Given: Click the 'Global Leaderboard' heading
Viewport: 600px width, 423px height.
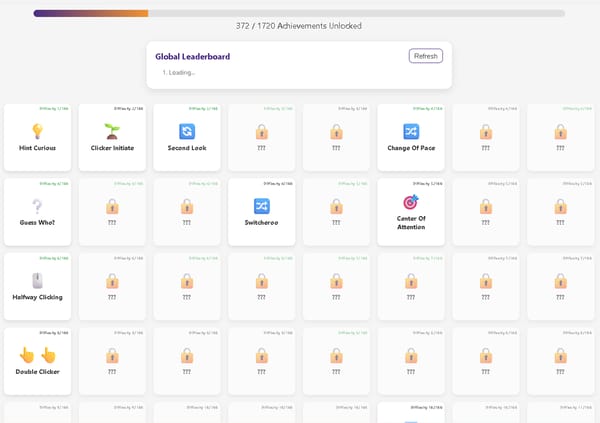Looking at the screenshot, I should point(192,57).
